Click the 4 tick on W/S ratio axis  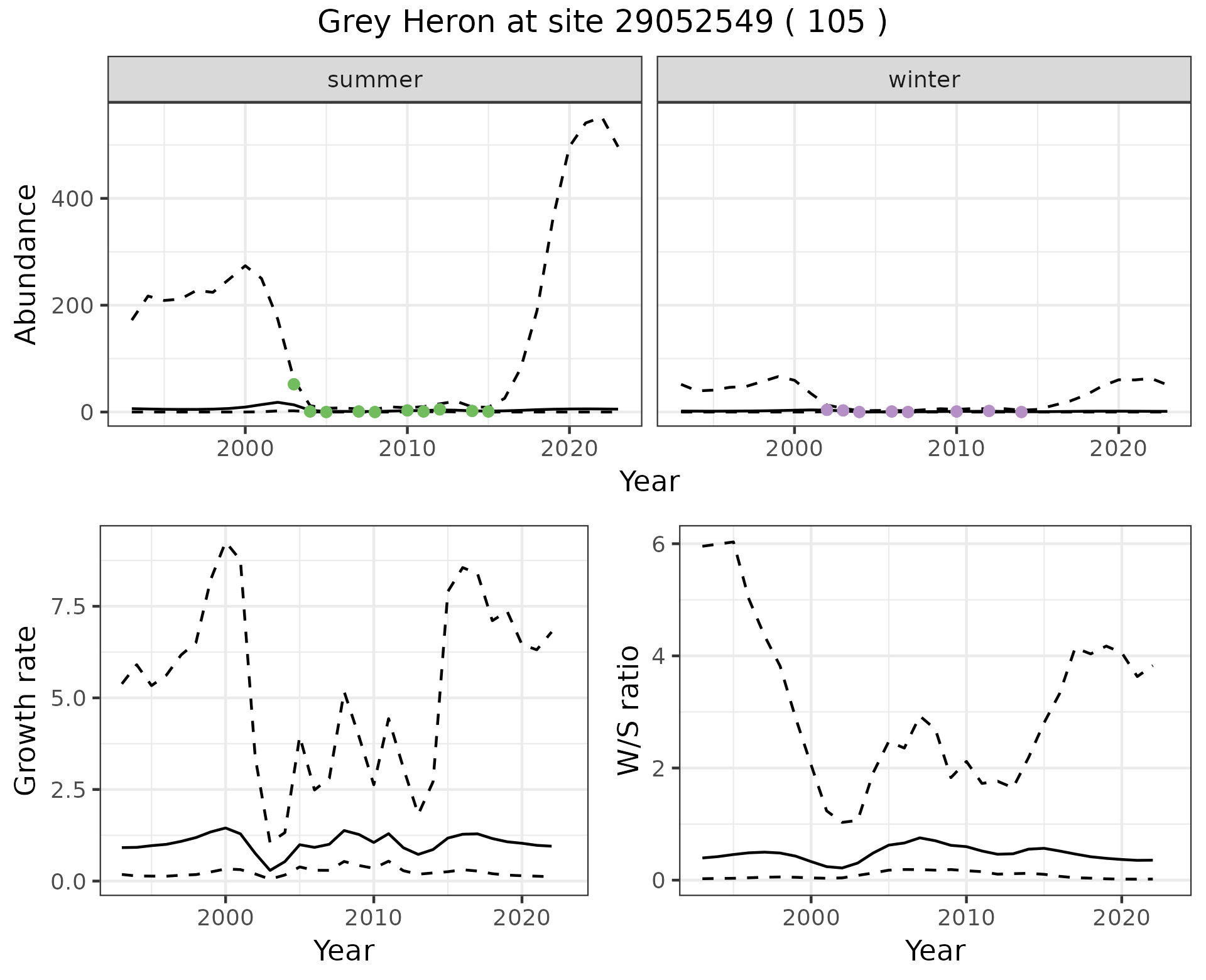(658, 656)
